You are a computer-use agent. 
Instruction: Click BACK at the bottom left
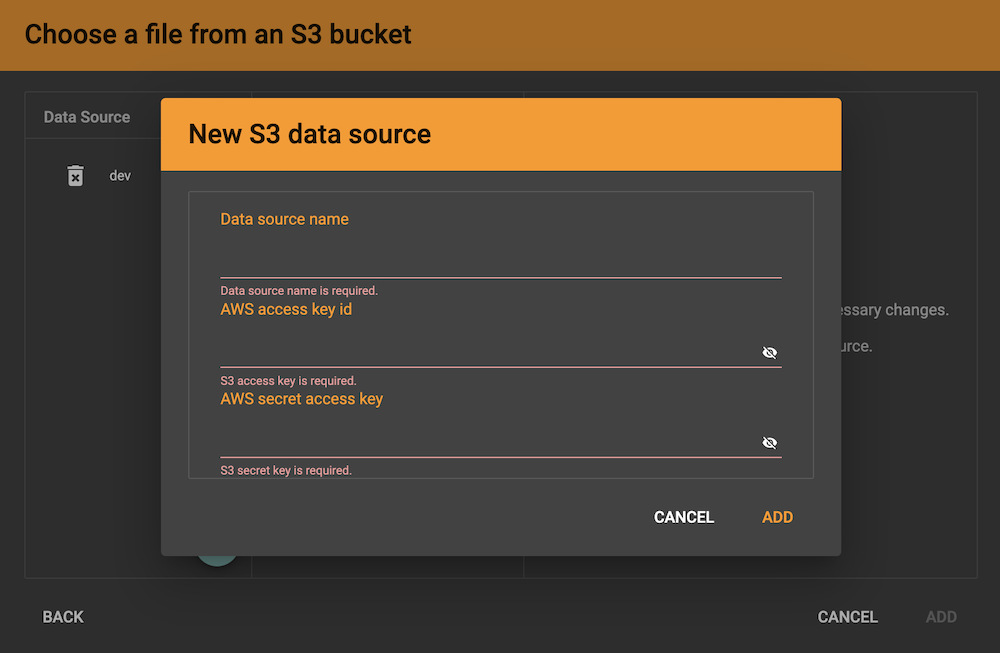[62, 617]
